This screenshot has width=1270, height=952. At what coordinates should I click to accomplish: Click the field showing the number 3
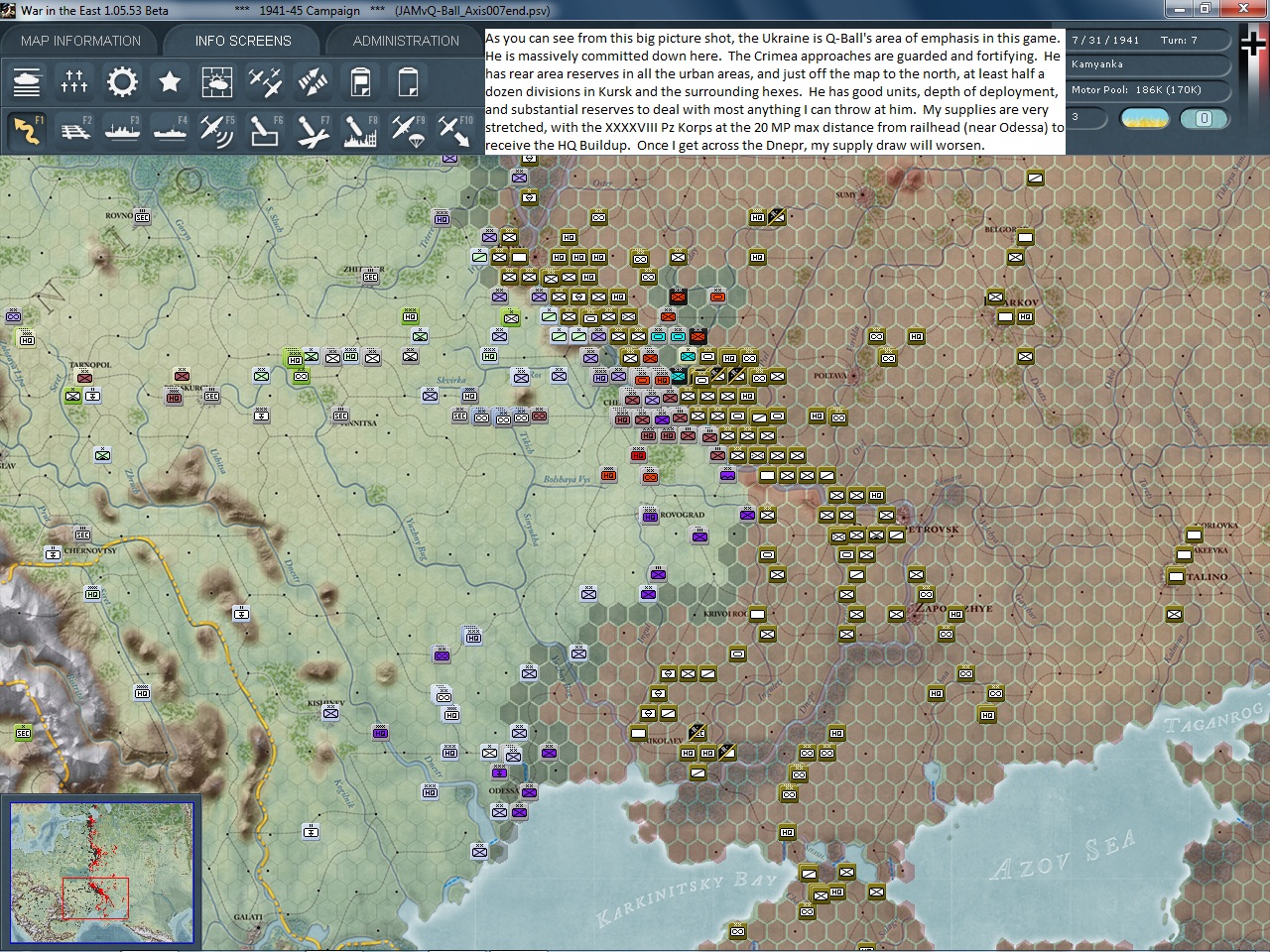click(1088, 117)
